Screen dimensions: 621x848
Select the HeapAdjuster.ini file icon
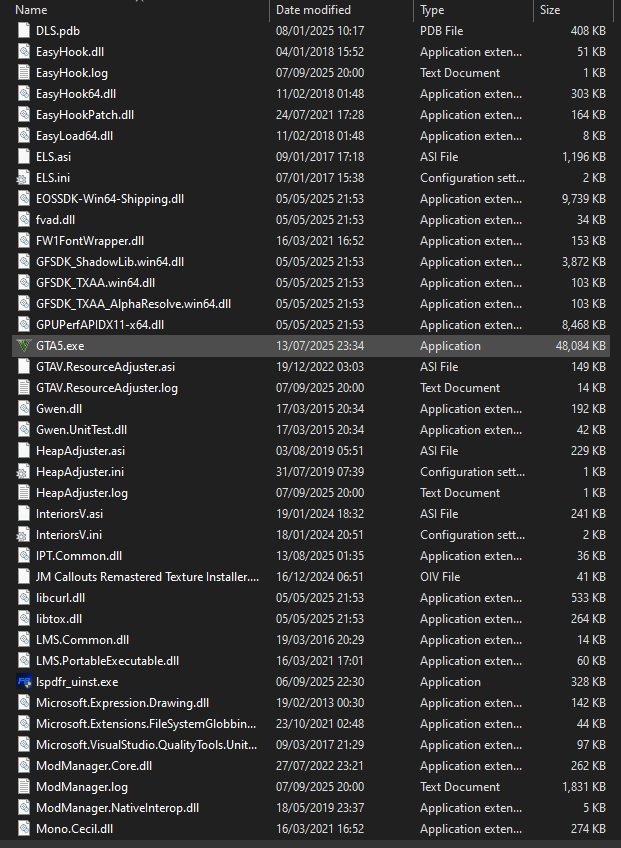point(24,472)
